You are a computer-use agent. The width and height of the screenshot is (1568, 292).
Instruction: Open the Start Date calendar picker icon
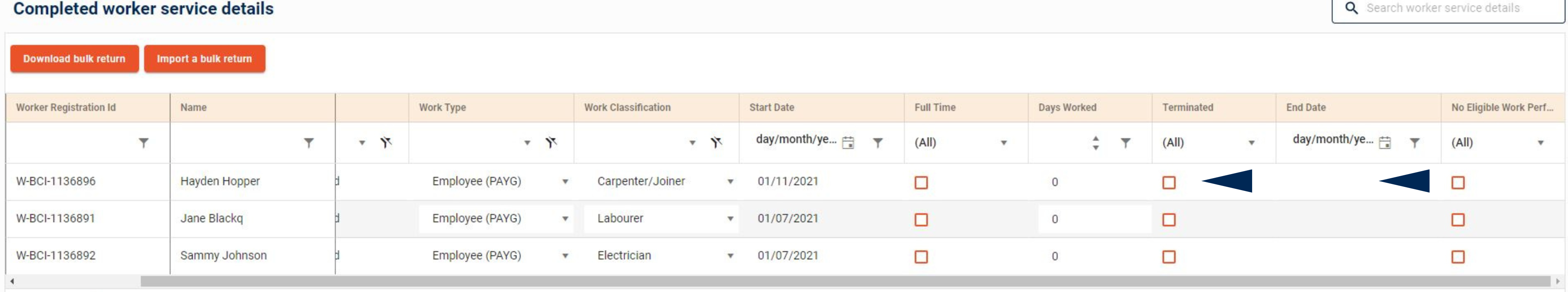pyautogui.click(x=848, y=143)
